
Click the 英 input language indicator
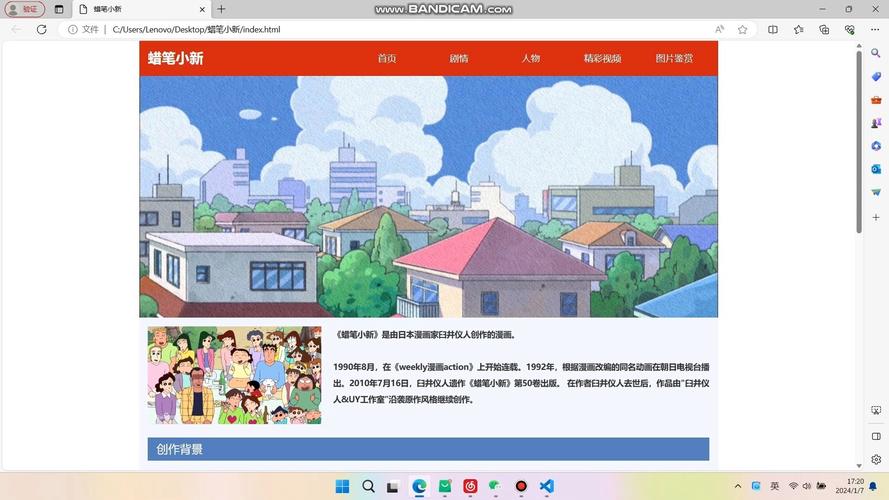[774, 486]
